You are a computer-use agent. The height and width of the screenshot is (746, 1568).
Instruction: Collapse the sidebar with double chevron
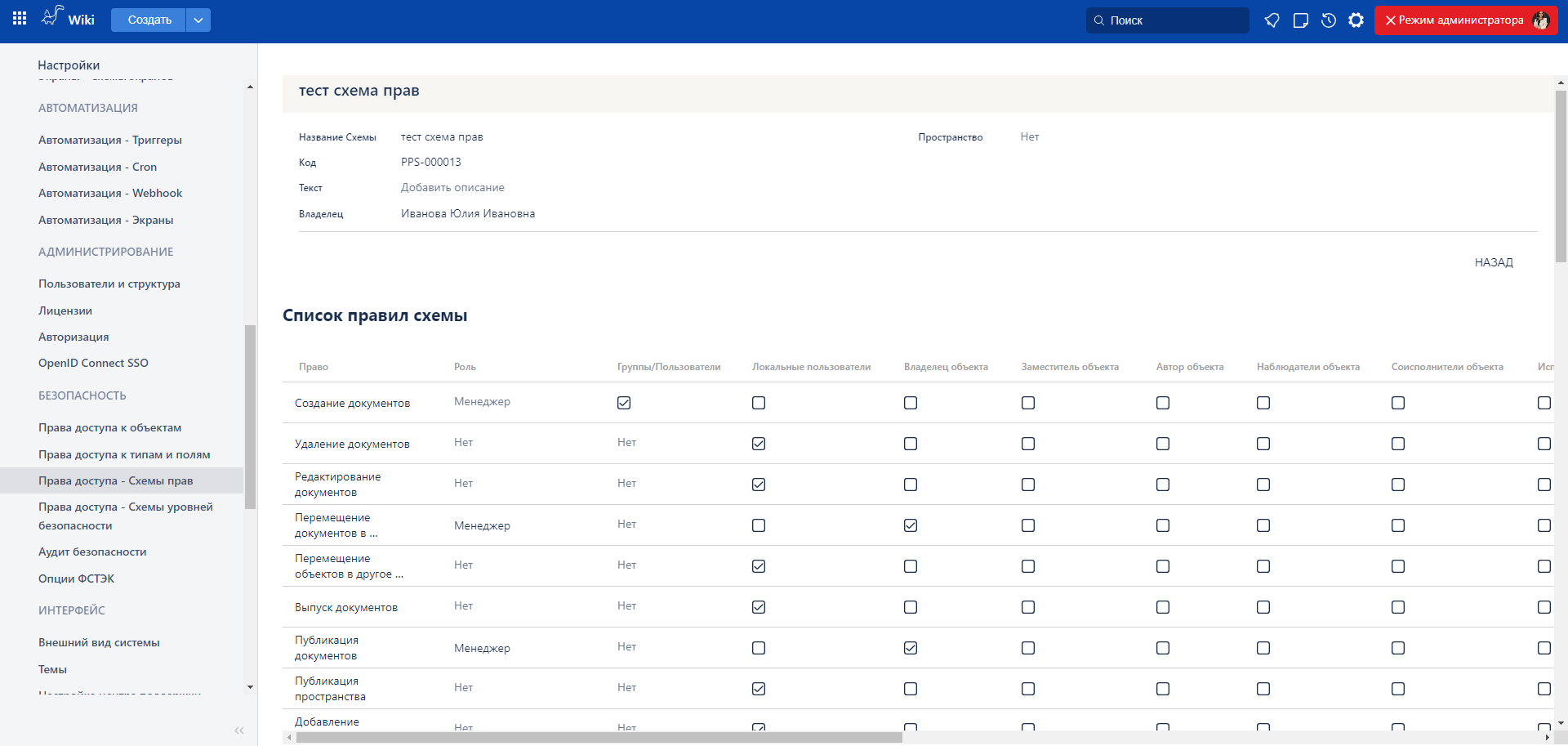tap(239, 730)
